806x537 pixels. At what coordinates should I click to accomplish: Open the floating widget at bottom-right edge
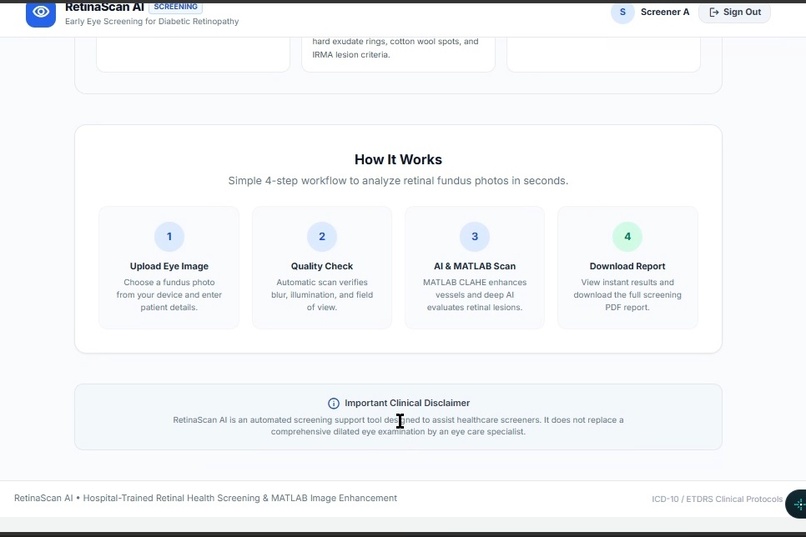[x=797, y=504]
